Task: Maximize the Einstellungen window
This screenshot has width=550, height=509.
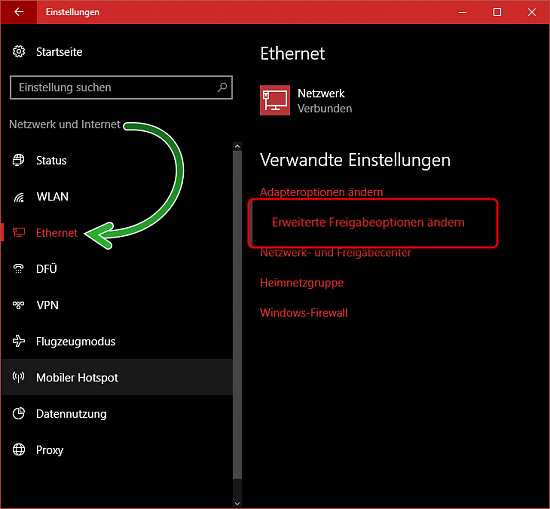Action: pos(497,12)
